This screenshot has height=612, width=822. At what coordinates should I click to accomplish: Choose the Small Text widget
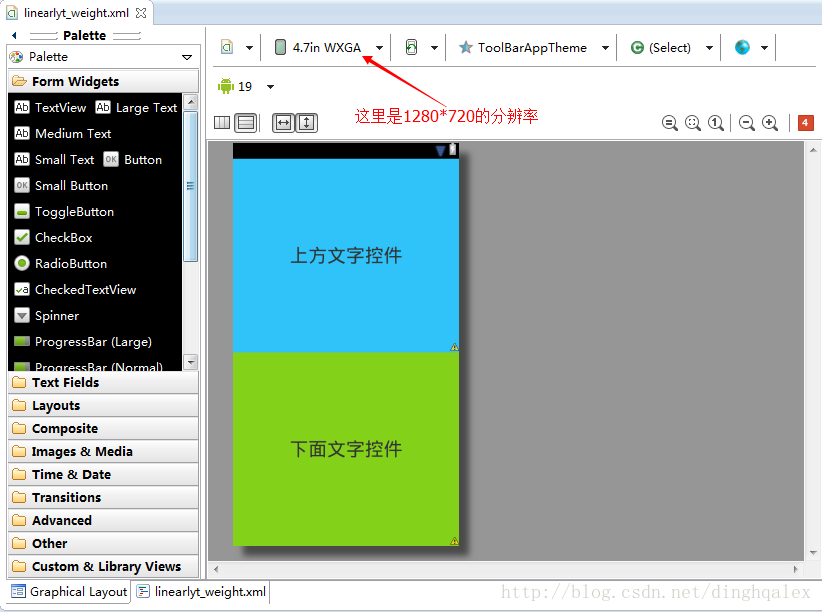(x=54, y=159)
